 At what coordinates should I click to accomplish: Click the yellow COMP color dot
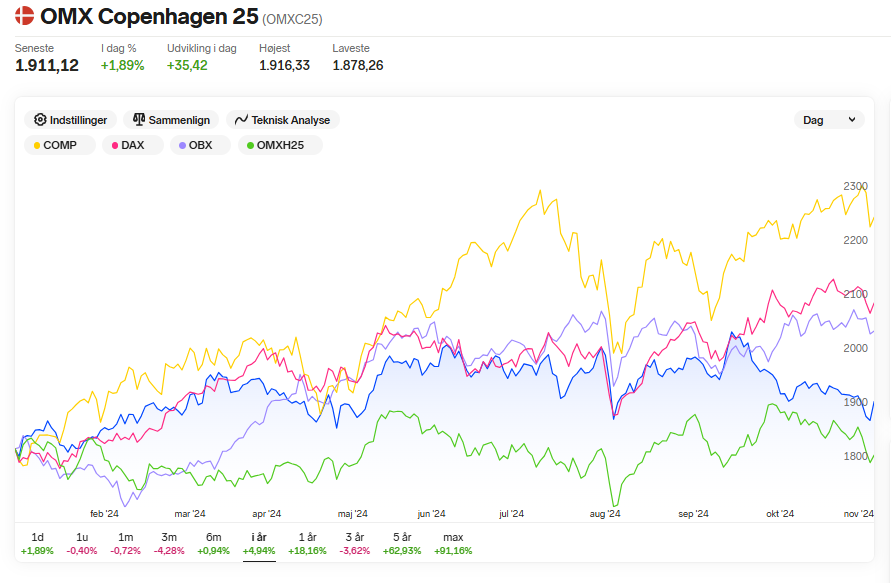coord(37,145)
